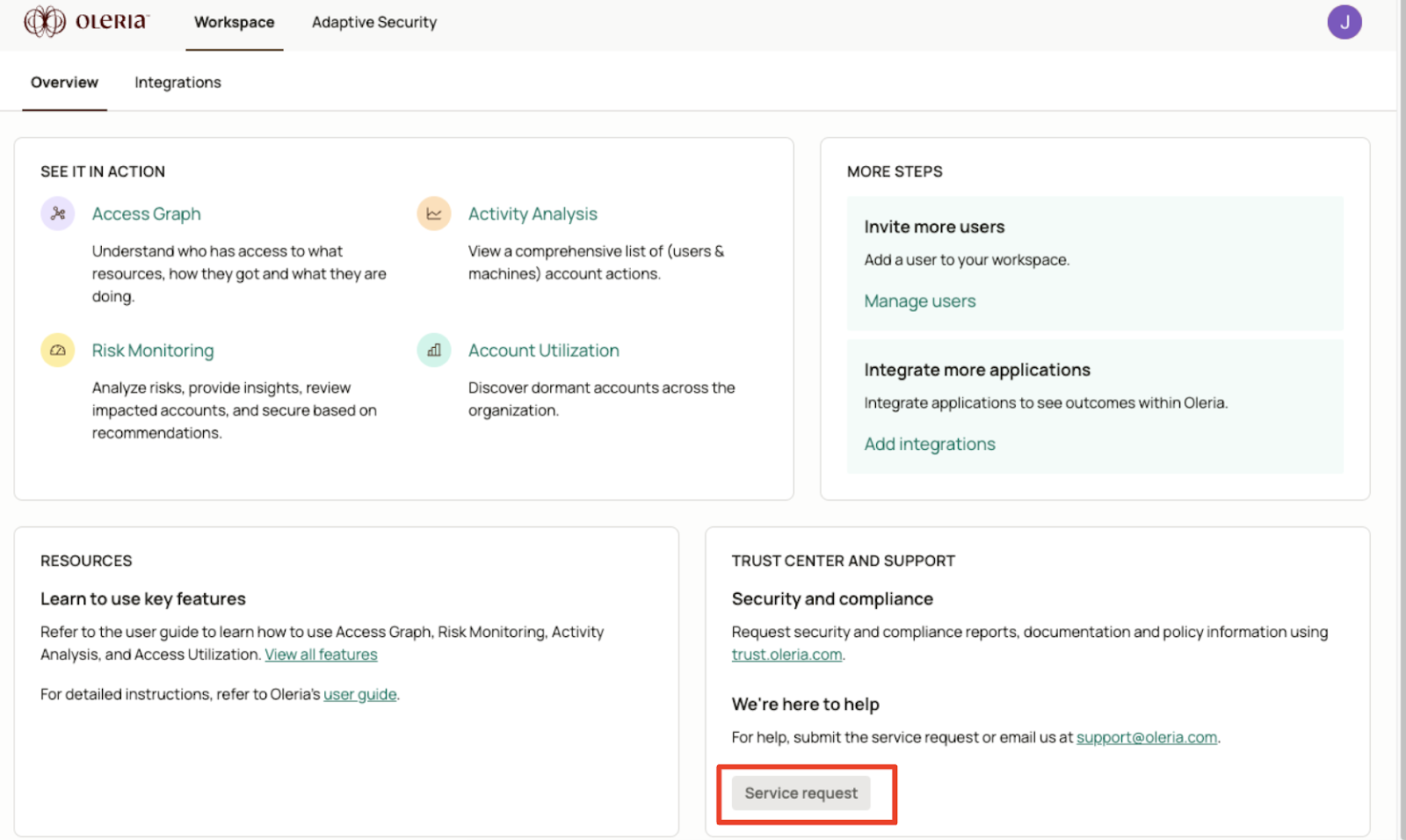
Task: Click the Oleria logo
Action: pos(87,21)
